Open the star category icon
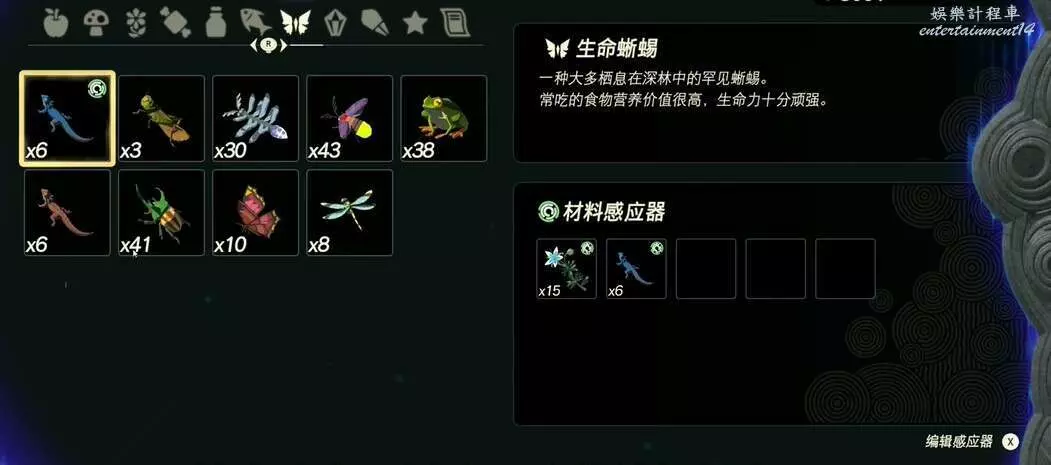This screenshot has height=465, width=1051. (x=415, y=23)
